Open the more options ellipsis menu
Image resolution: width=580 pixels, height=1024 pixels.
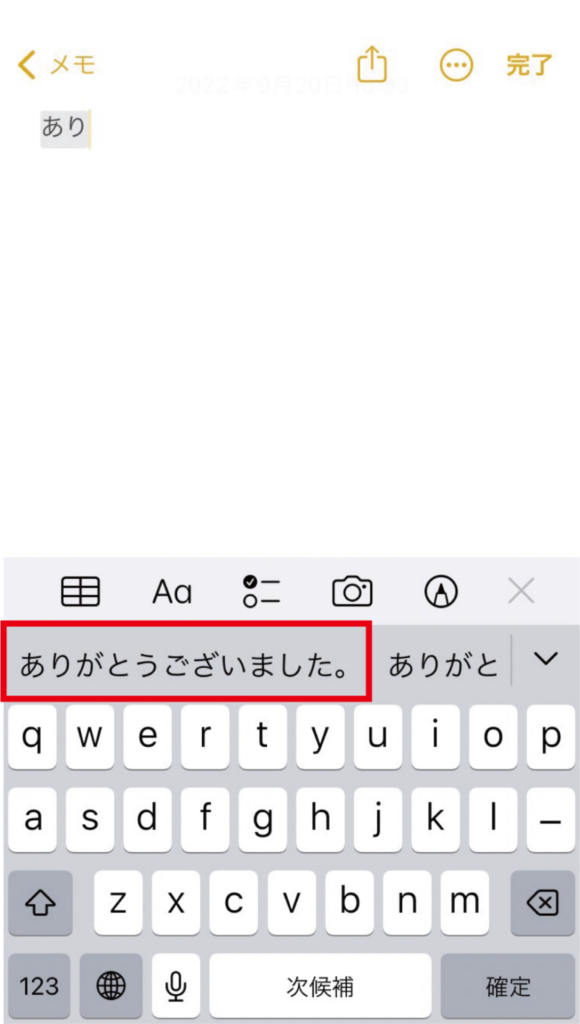456,65
